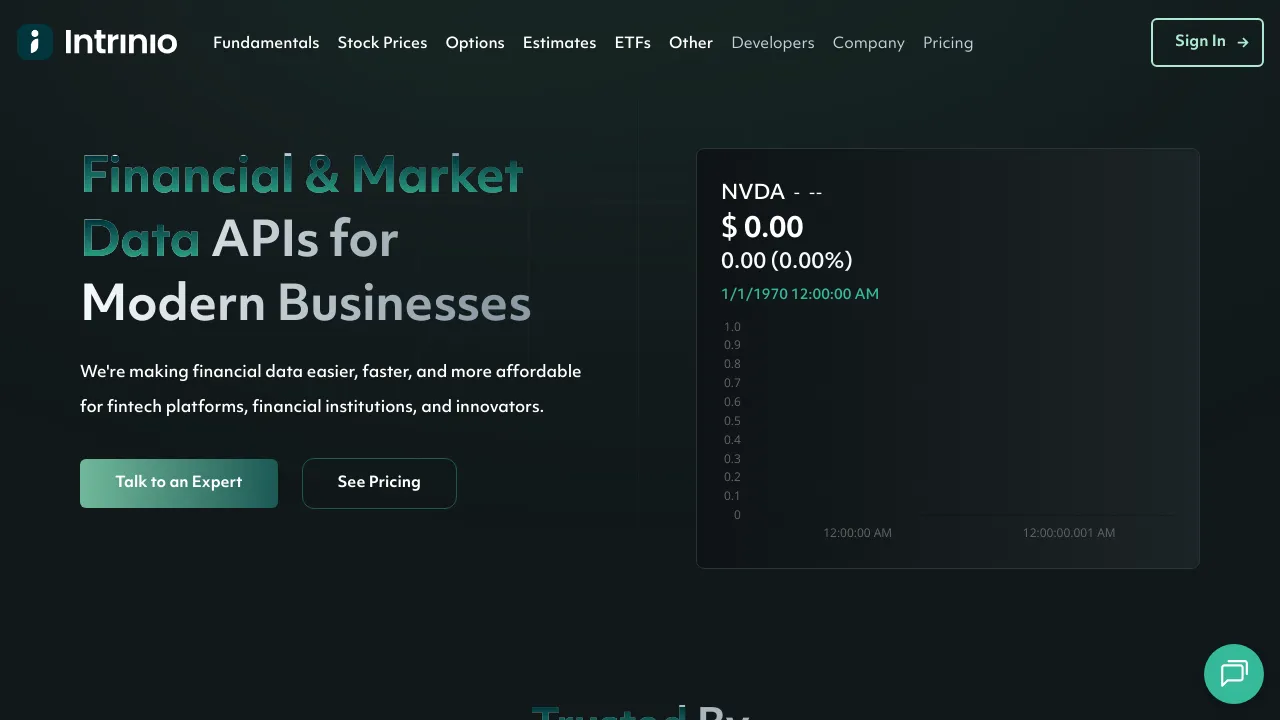Image resolution: width=1280 pixels, height=720 pixels.
Task: Click the 12:00:00.001 AM axis label
Action: click(1069, 533)
